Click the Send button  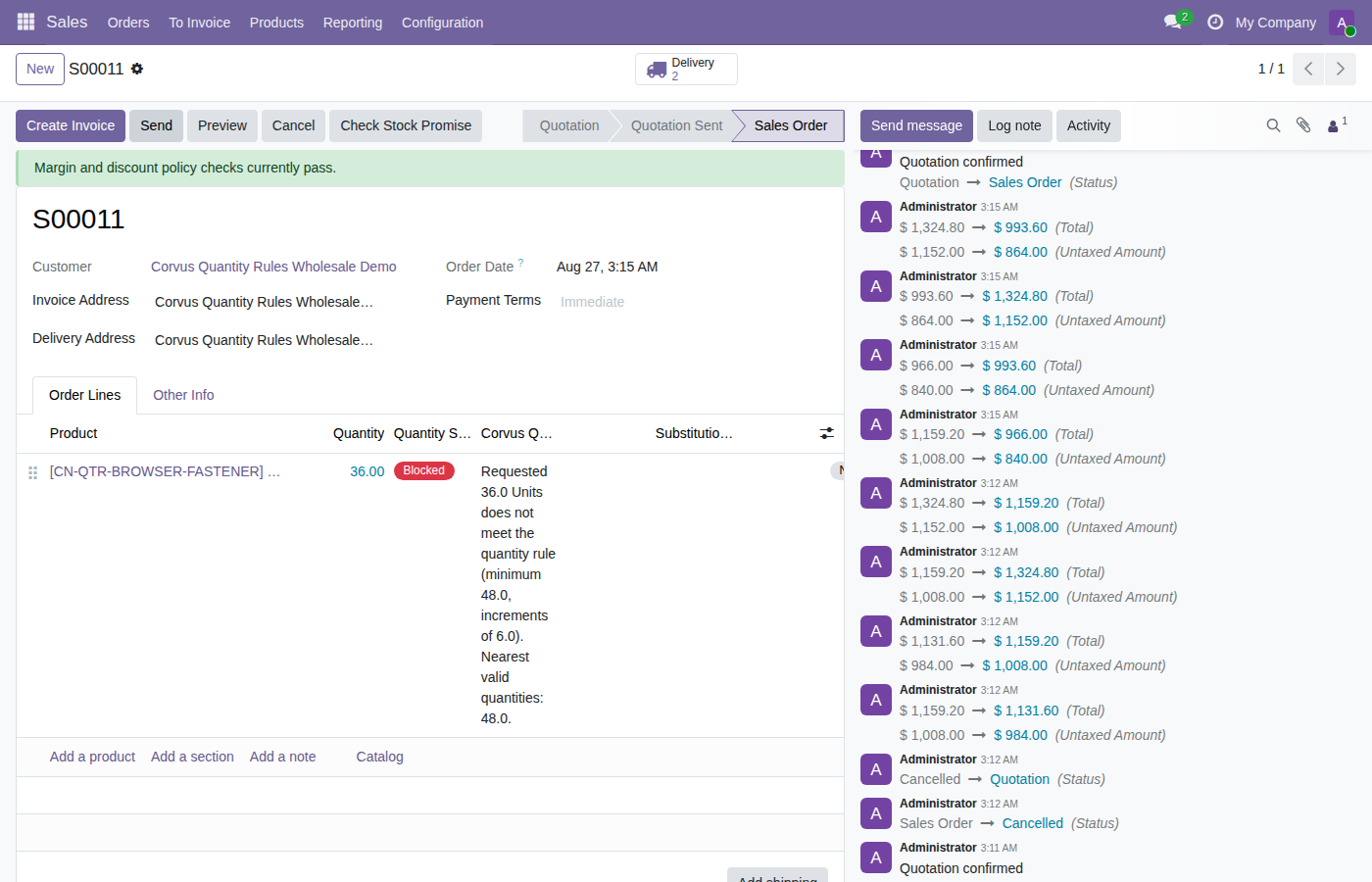click(x=156, y=125)
